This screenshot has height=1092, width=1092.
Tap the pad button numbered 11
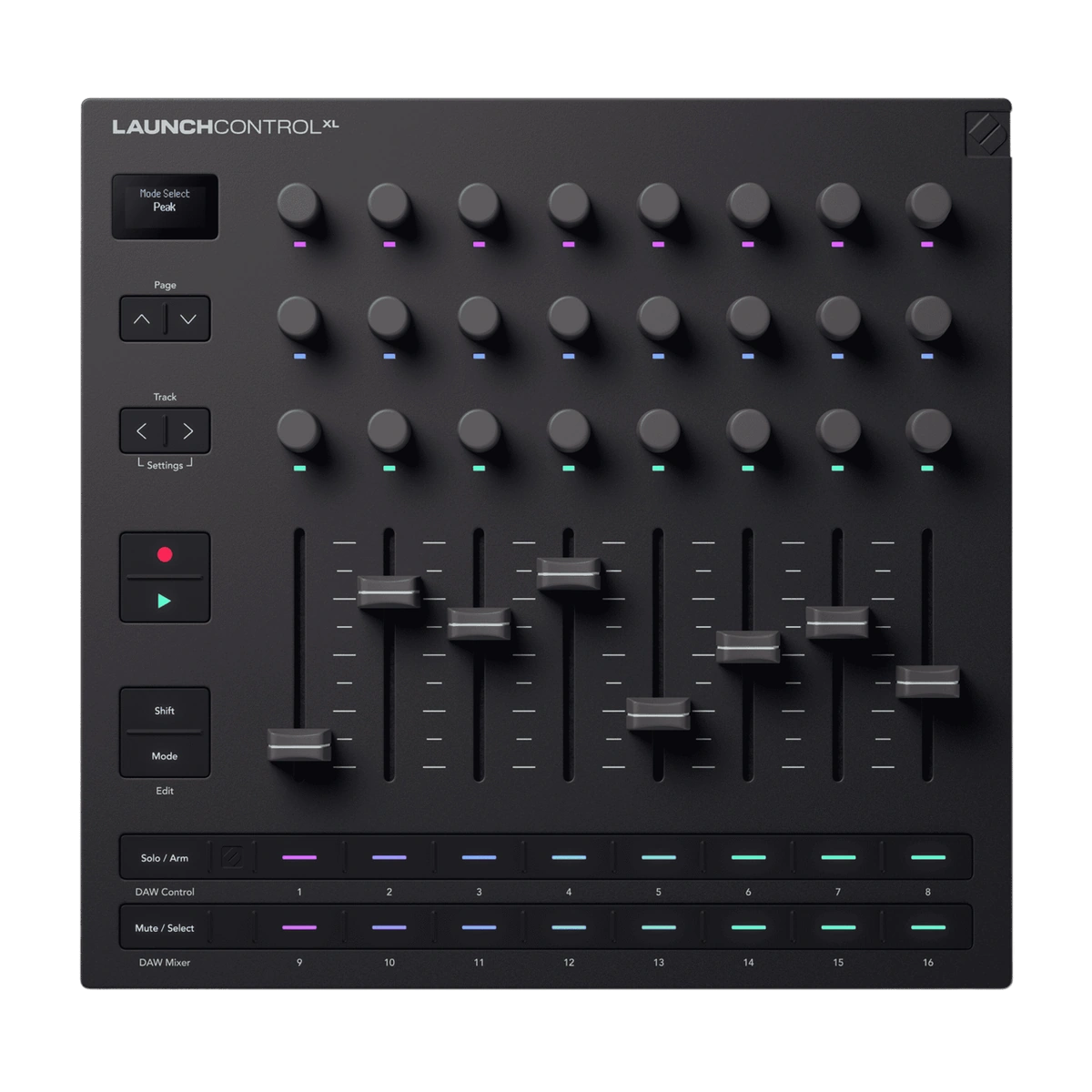479,927
